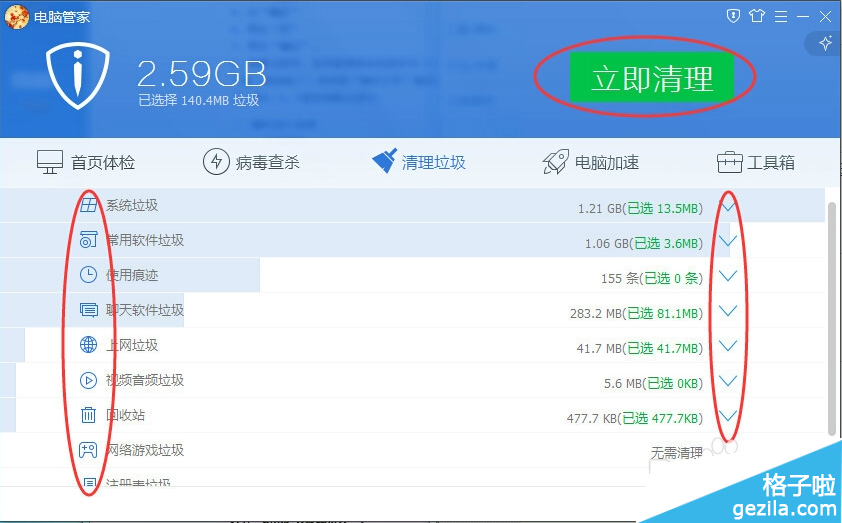This screenshot has width=842, height=523.
Task: Click the 电脑管家 title text
Action: 62,17
